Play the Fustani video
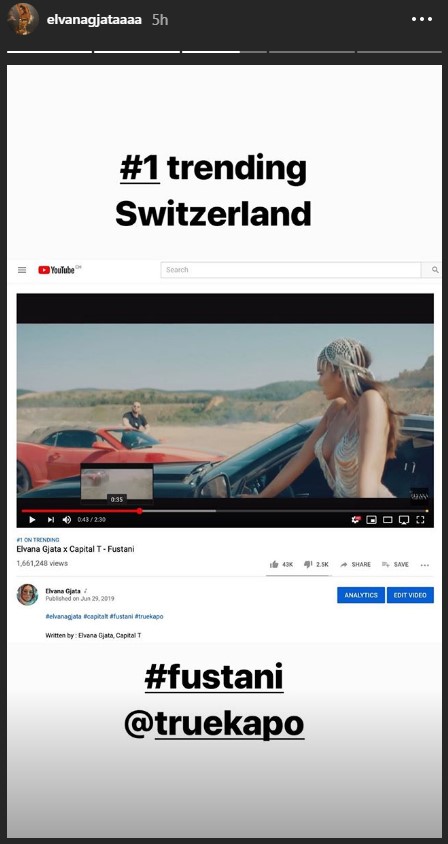The height and width of the screenshot is (844, 448). [x=32, y=519]
